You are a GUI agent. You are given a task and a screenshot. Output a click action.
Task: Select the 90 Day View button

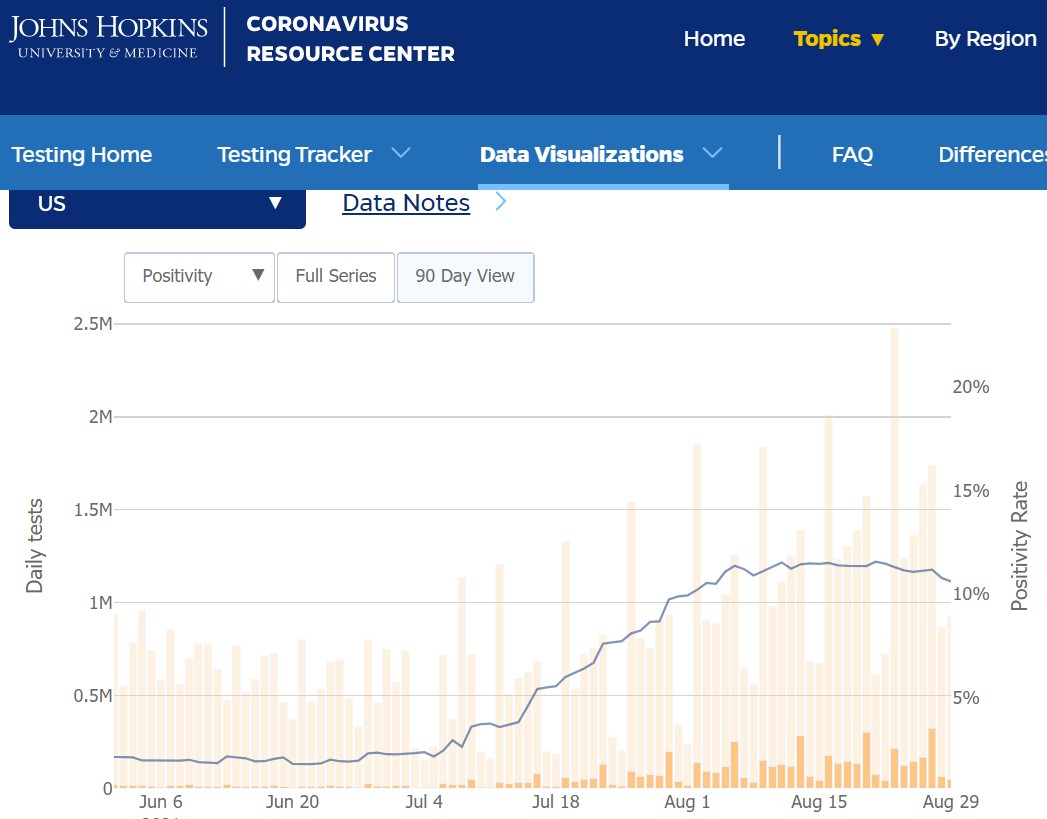[x=465, y=277]
